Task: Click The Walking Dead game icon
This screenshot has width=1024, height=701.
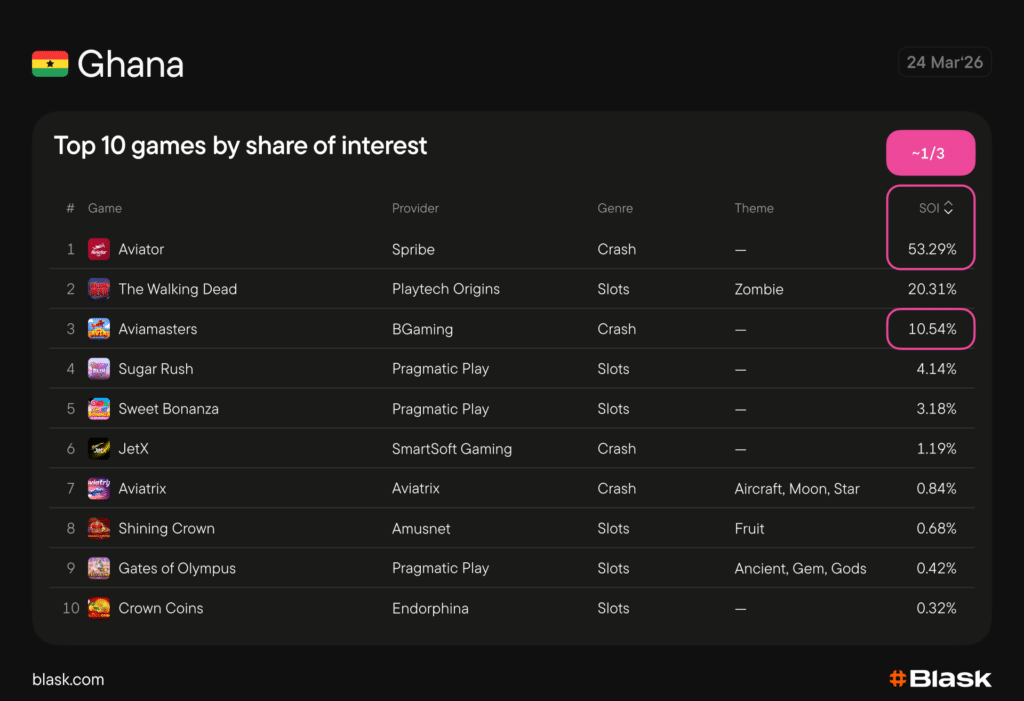Action: pyautogui.click(x=99, y=289)
